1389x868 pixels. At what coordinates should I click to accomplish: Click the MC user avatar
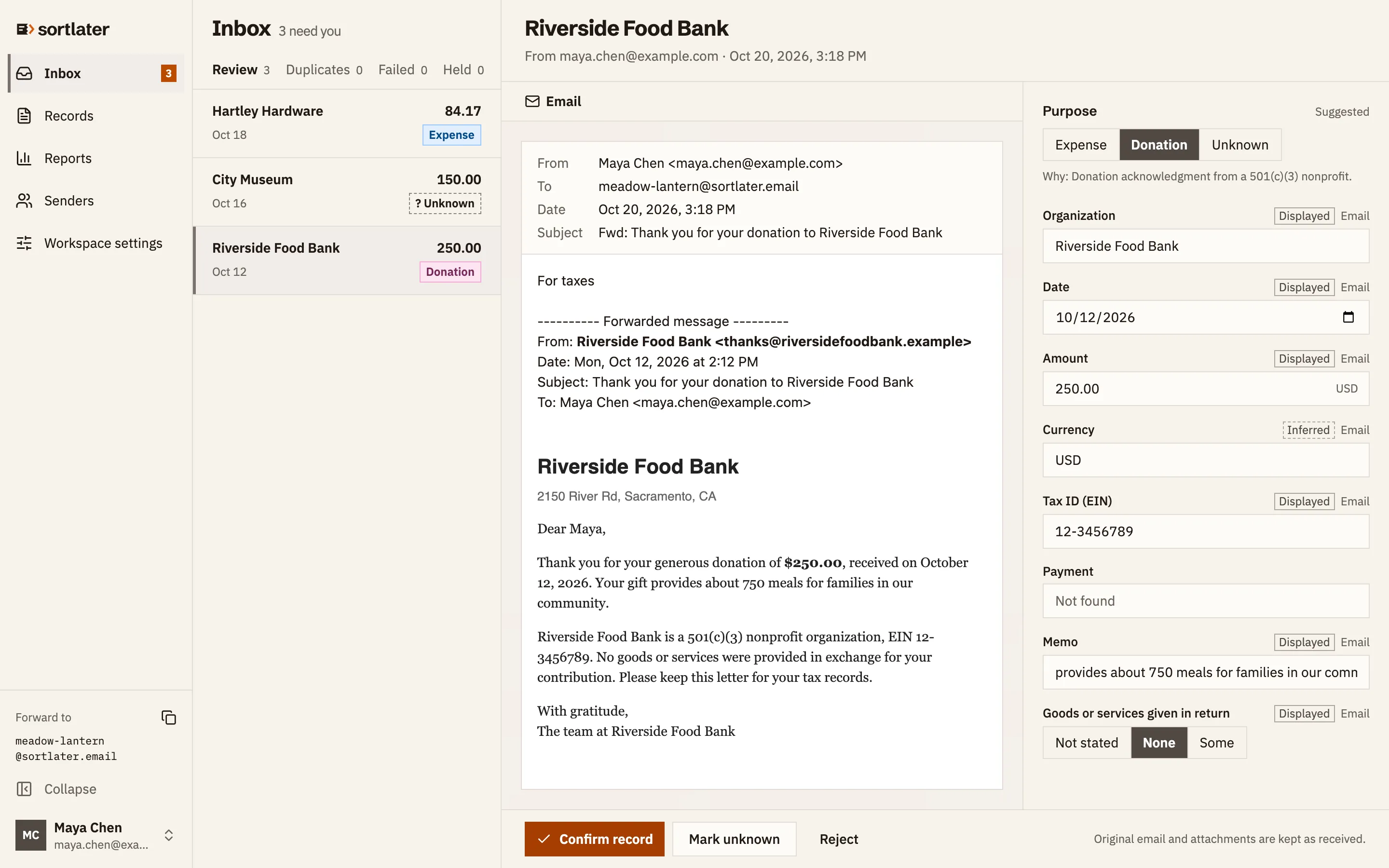[31, 835]
